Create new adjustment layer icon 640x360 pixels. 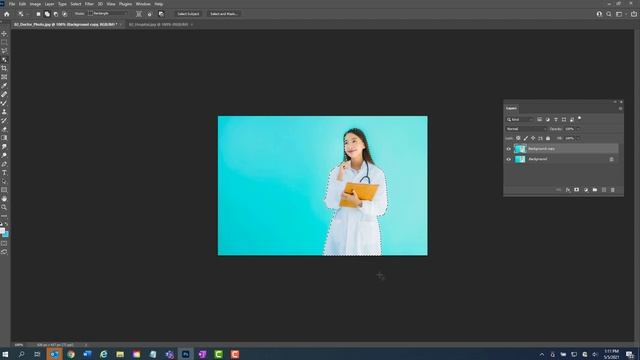[586, 190]
